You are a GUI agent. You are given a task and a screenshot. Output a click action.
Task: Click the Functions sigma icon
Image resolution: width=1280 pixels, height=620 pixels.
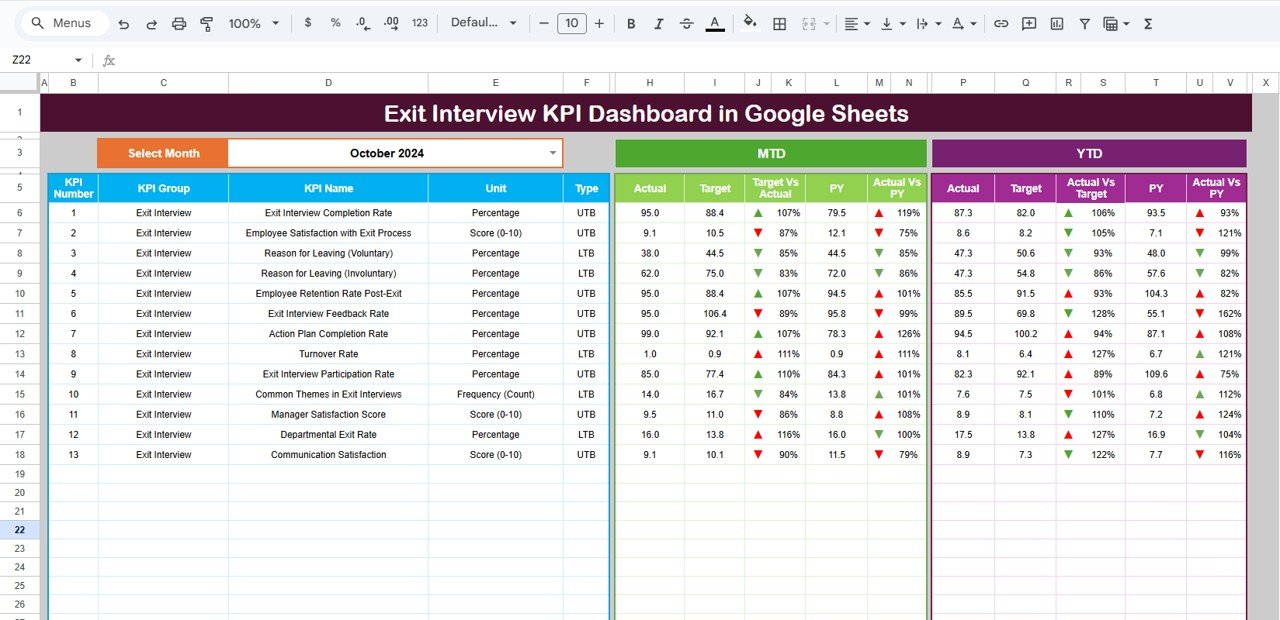pos(1149,22)
